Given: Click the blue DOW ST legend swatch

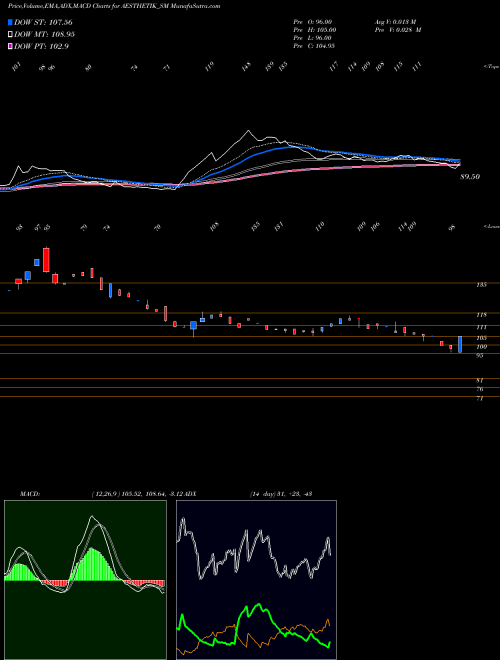Looking at the screenshot, I should tap(10, 22).
